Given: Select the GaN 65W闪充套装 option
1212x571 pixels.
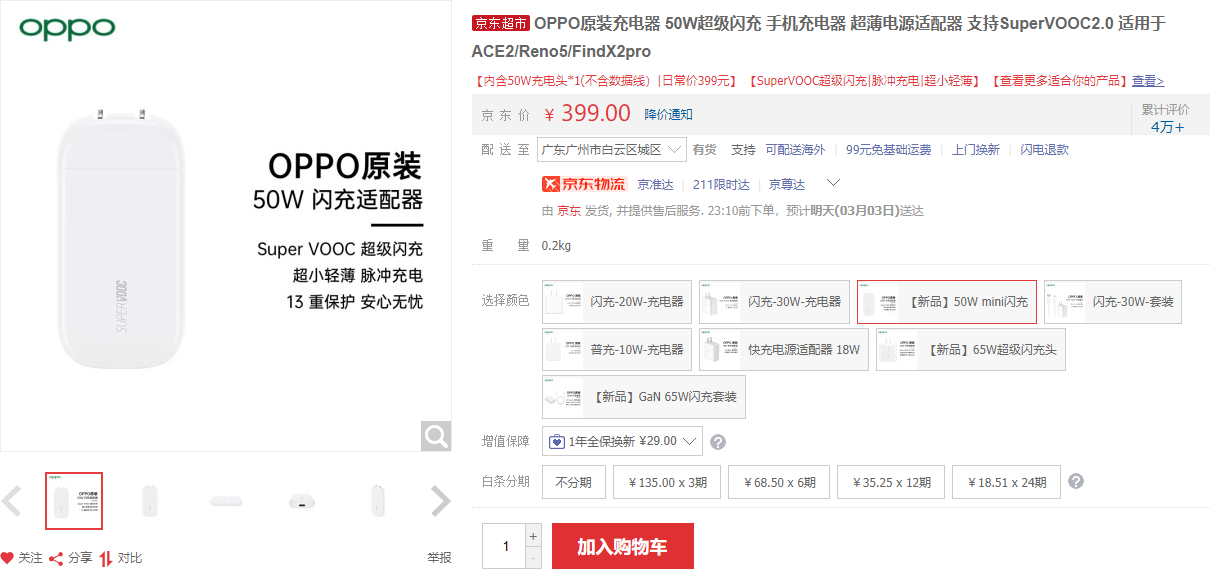Looking at the screenshot, I should click(x=644, y=397).
